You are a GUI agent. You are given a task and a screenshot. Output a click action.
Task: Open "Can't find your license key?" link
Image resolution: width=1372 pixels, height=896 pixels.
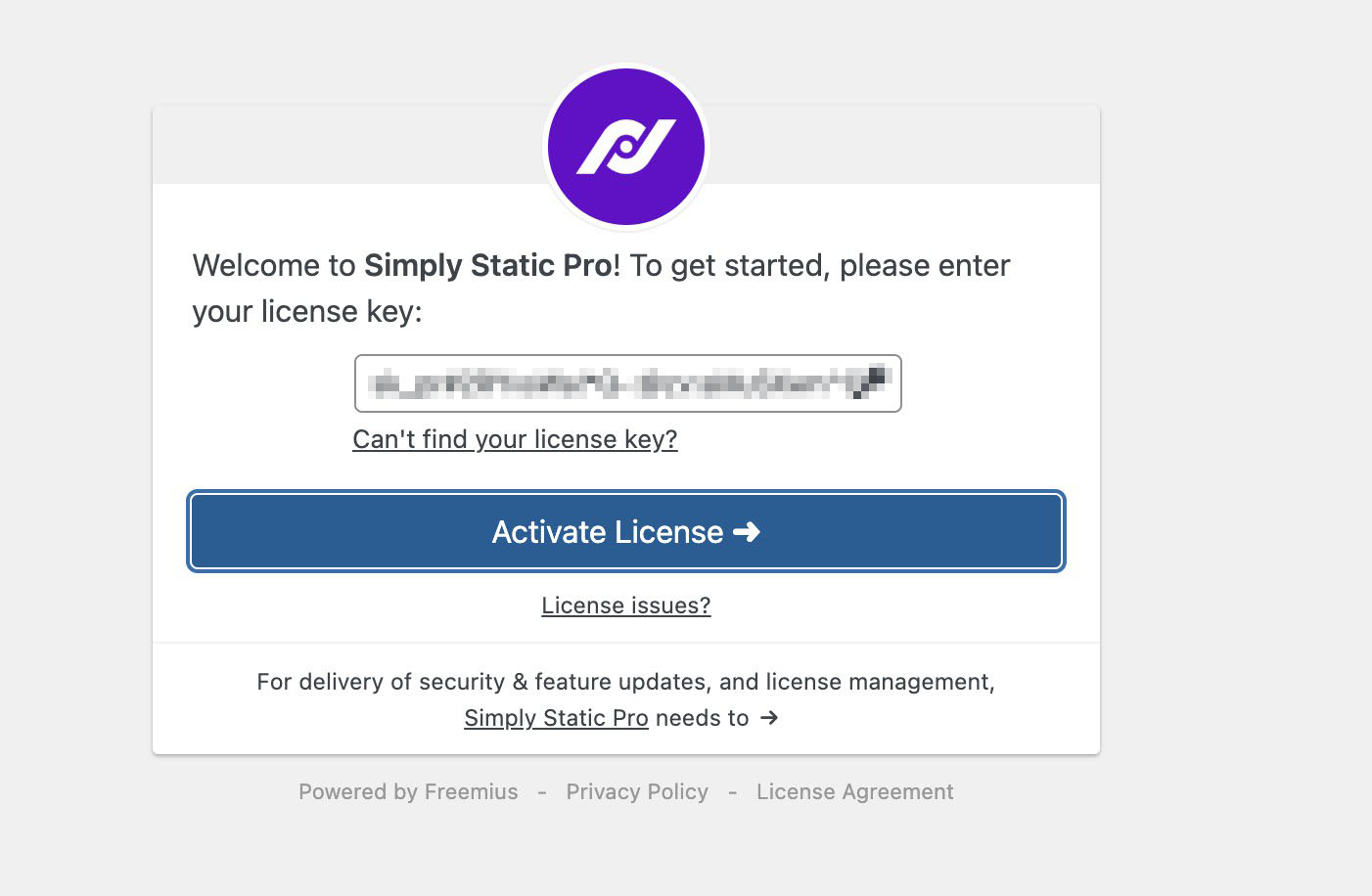click(515, 439)
